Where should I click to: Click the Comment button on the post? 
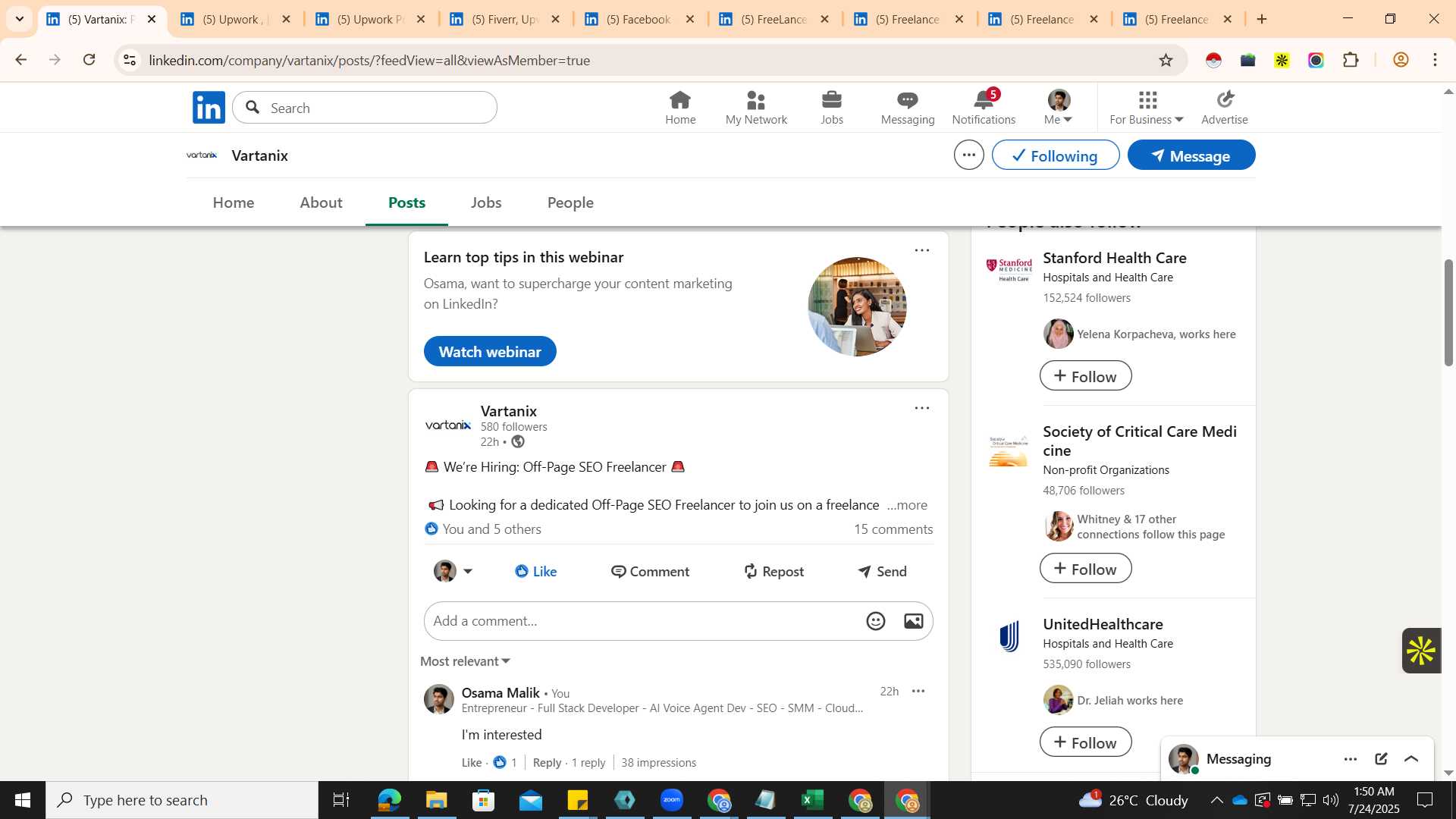(x=650, y=572)
